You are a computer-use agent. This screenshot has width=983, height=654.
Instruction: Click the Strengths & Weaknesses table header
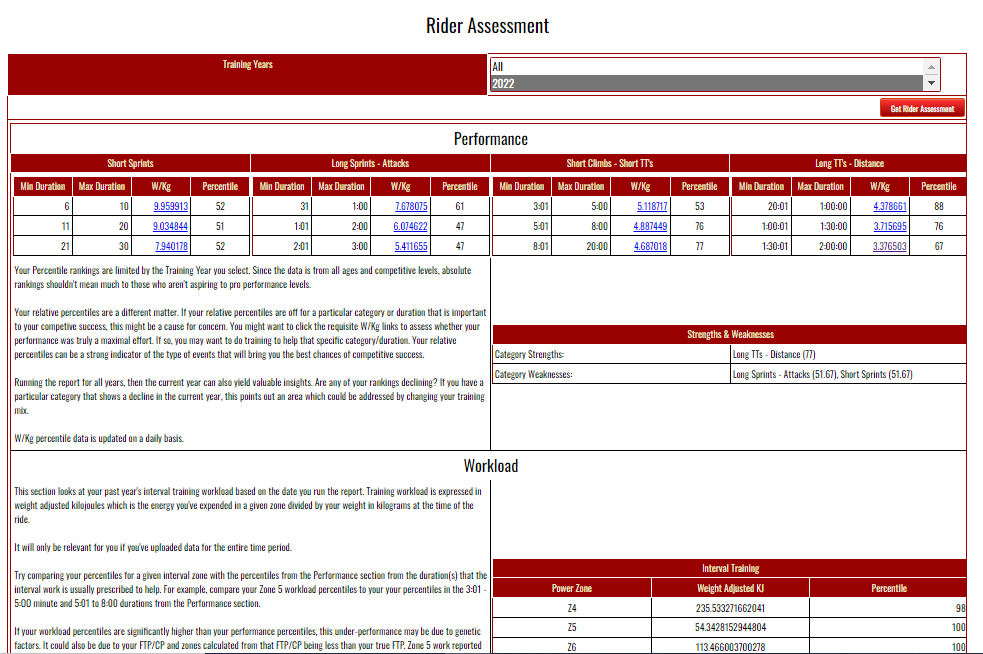729,334
